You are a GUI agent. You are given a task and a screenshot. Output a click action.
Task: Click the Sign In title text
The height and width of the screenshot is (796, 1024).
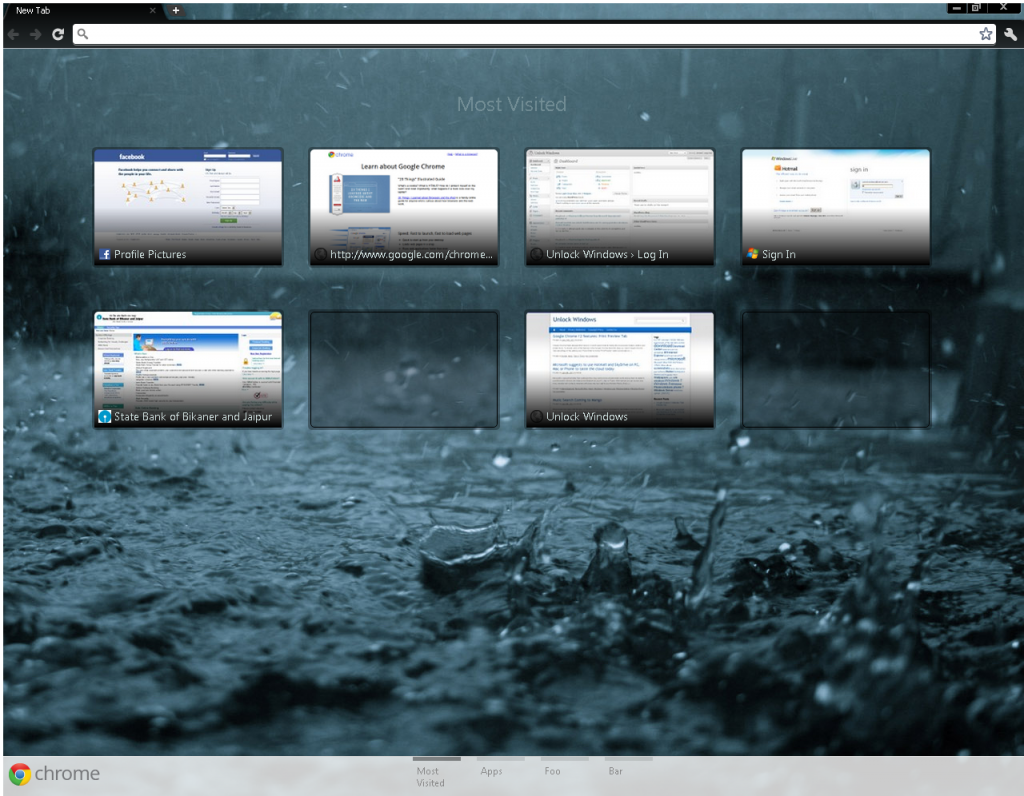pyautogui.click(x=779, y=254)
